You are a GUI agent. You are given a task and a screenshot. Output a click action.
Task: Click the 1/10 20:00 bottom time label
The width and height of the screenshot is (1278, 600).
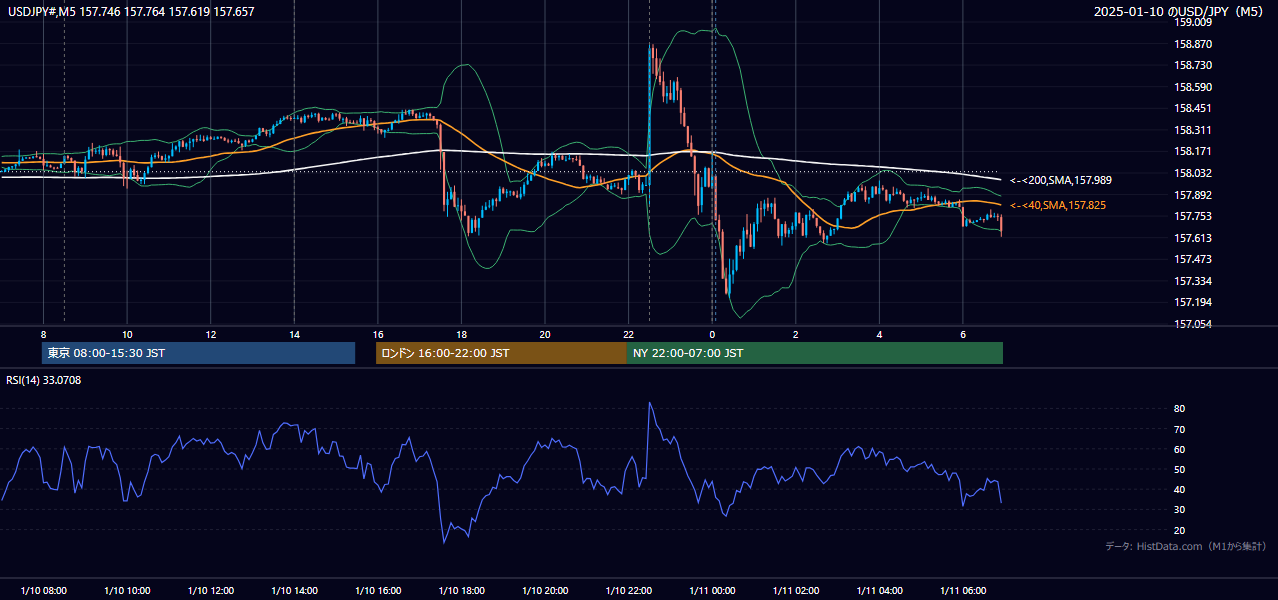[544, 591]
